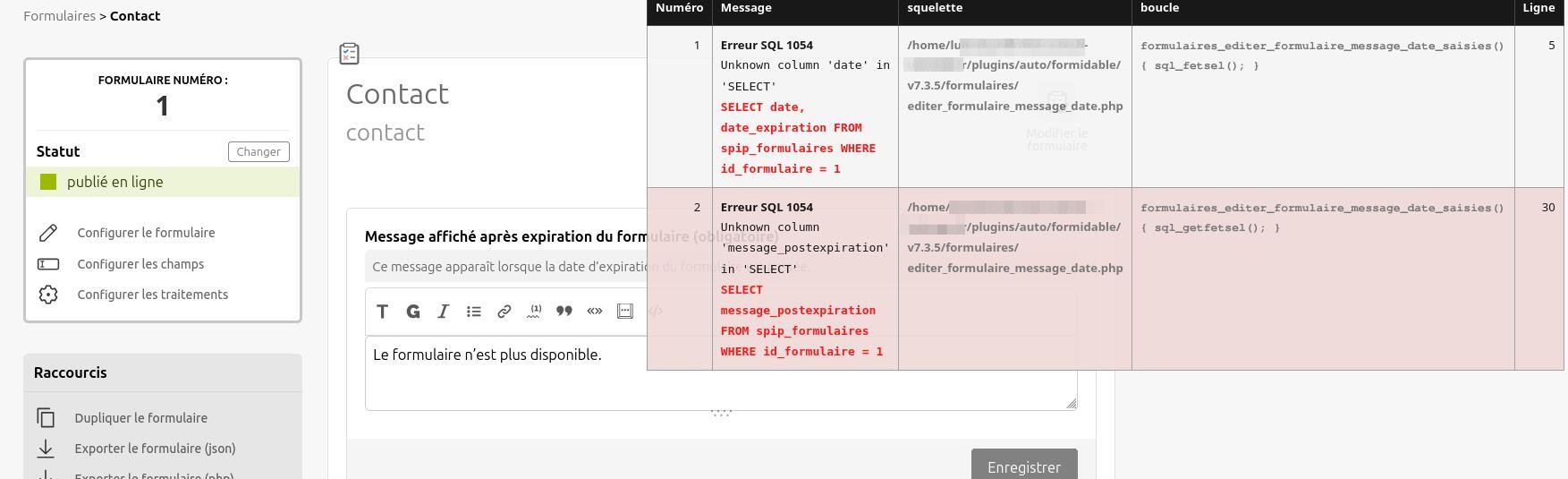Screen dimensions: 1568x479
Task: Click the text frame box toolbar icon
Action: coord(625,312)
